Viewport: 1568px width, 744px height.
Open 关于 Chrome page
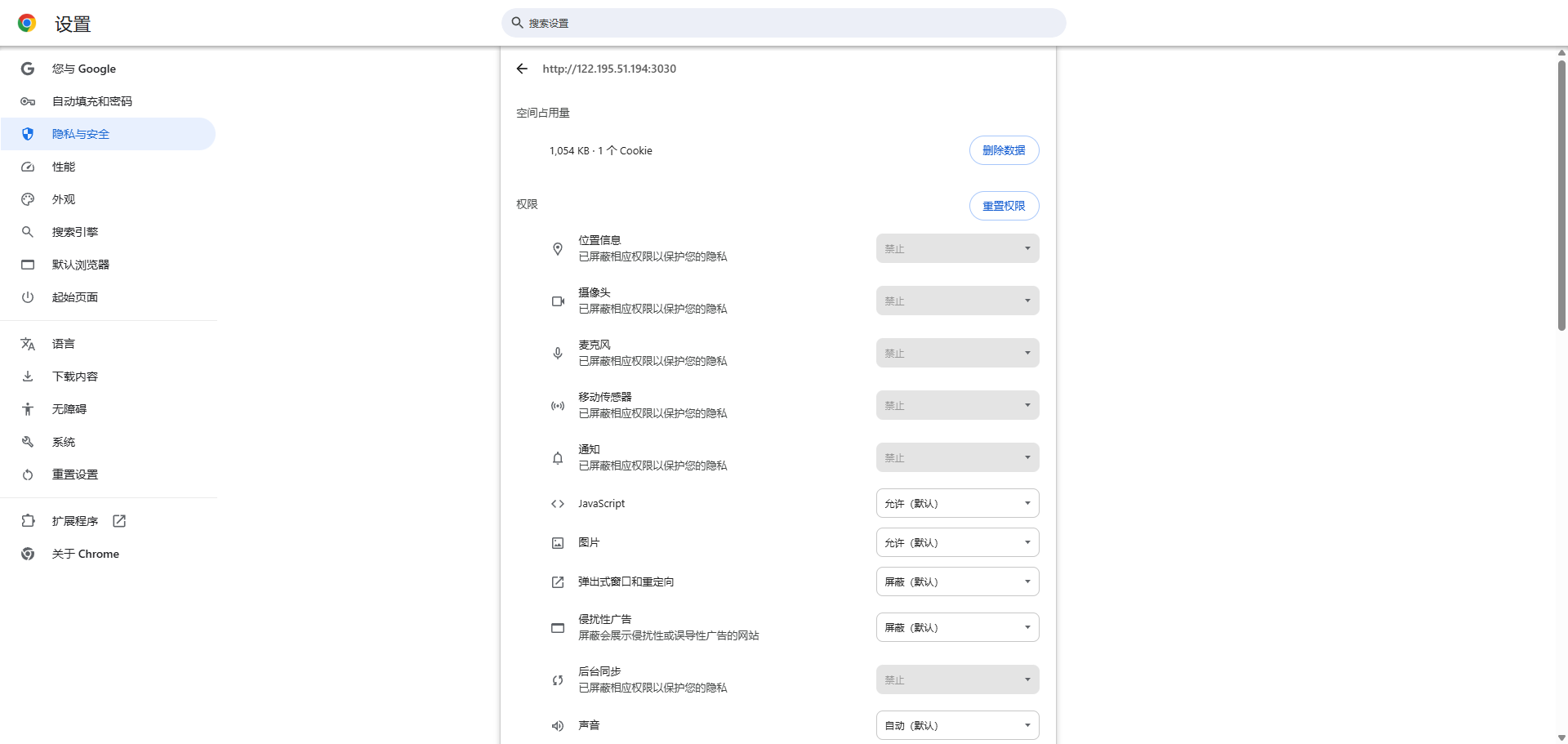pos(108,554)
